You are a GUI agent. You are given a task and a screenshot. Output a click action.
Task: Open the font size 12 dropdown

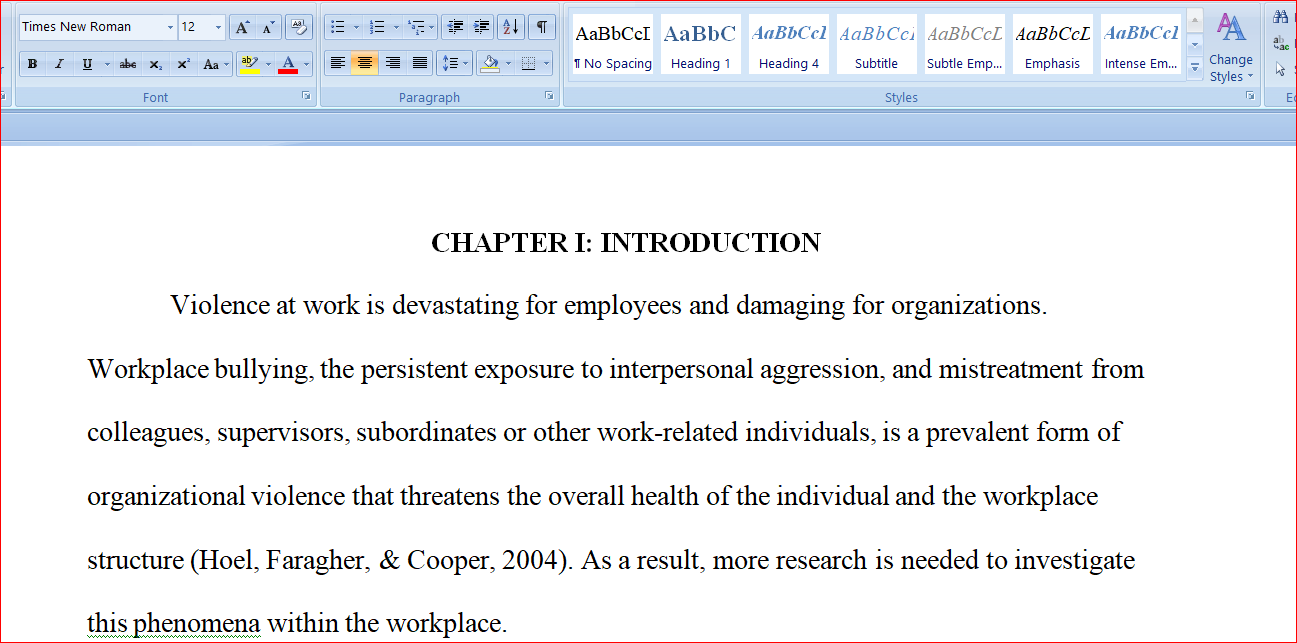click(x=218, y=27)
